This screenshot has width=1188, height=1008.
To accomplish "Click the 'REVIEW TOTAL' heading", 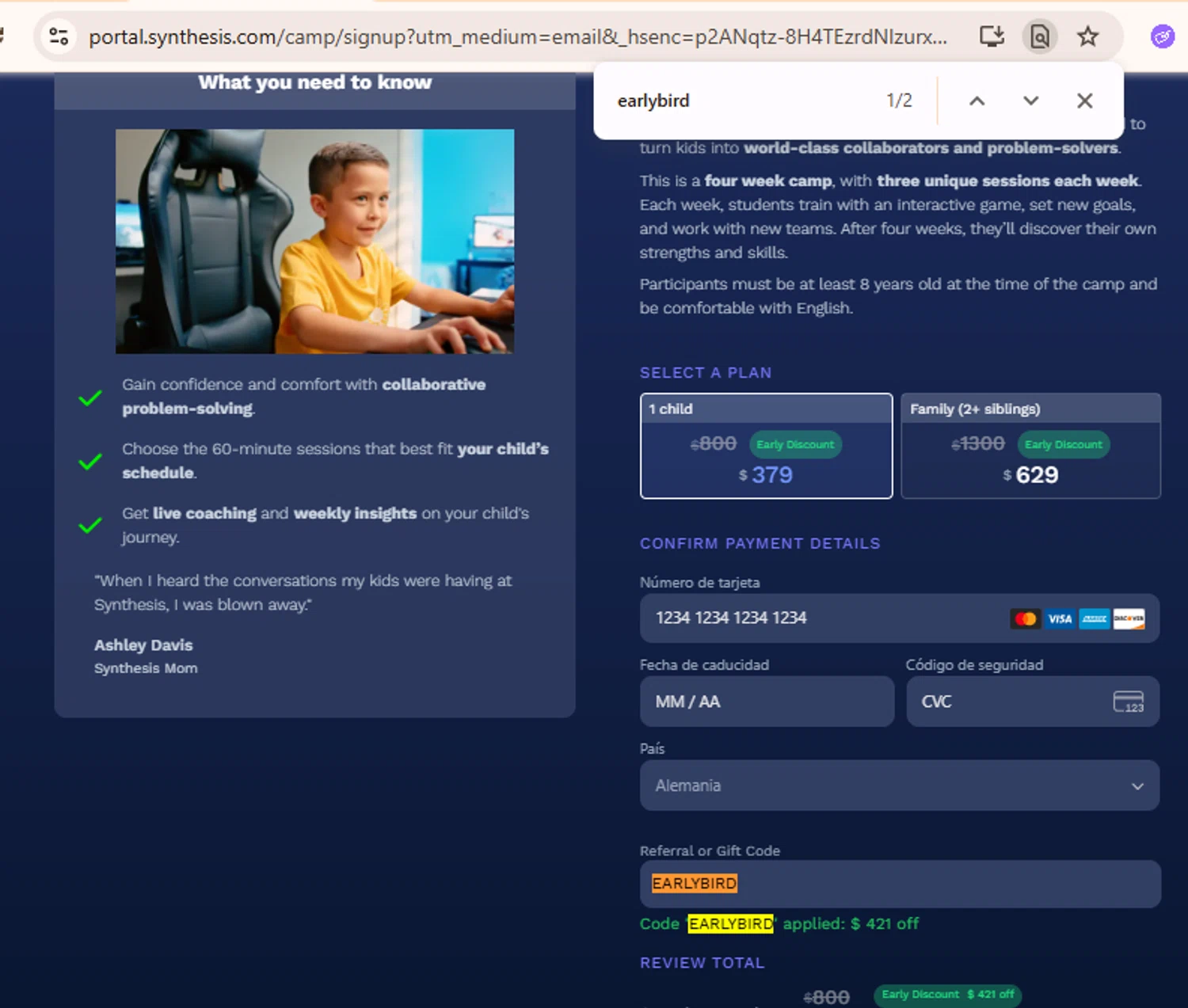I will (703, 963).
